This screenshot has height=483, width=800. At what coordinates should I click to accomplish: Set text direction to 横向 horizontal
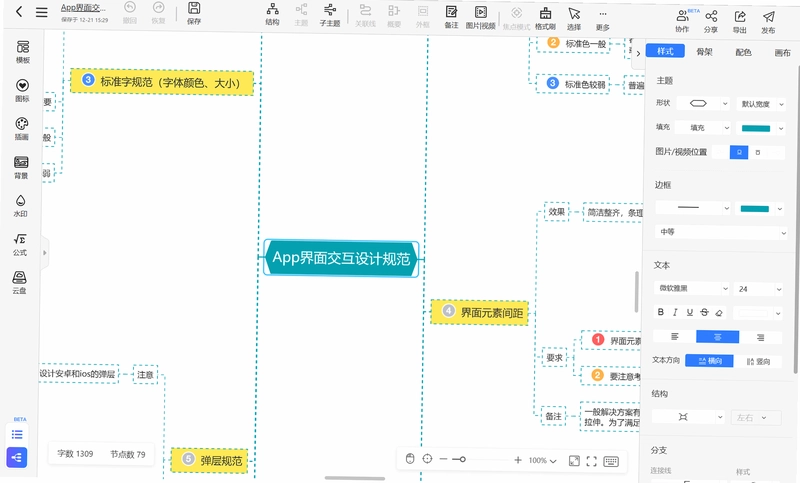tap(709, 361)
